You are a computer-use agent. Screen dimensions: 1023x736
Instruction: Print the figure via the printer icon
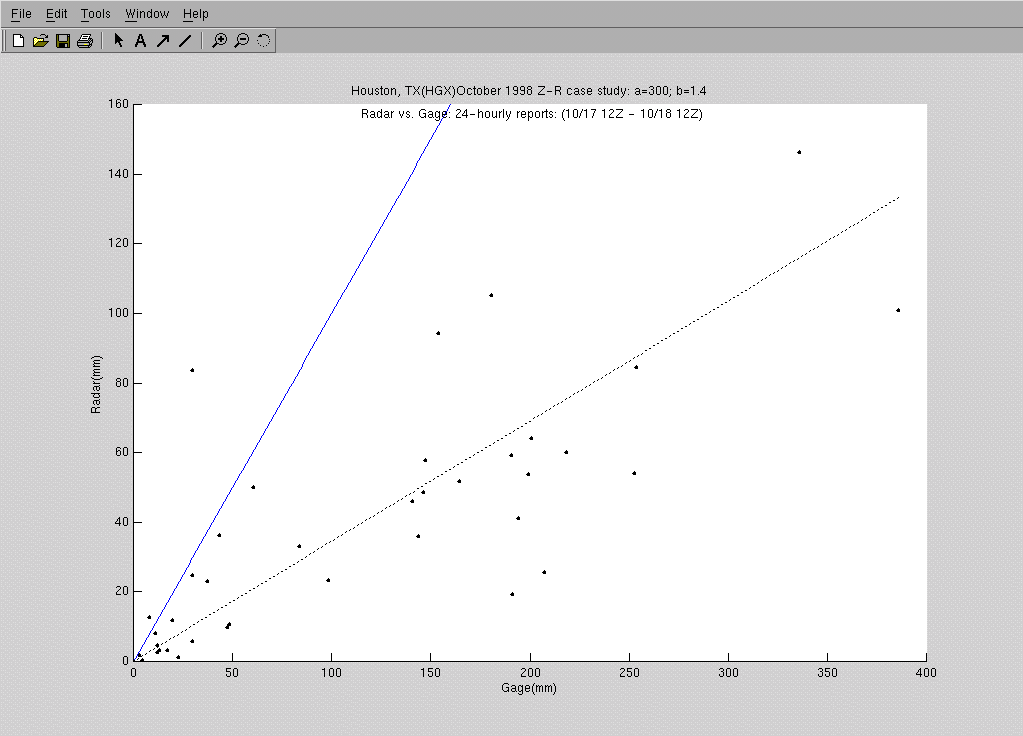[85, 40]
